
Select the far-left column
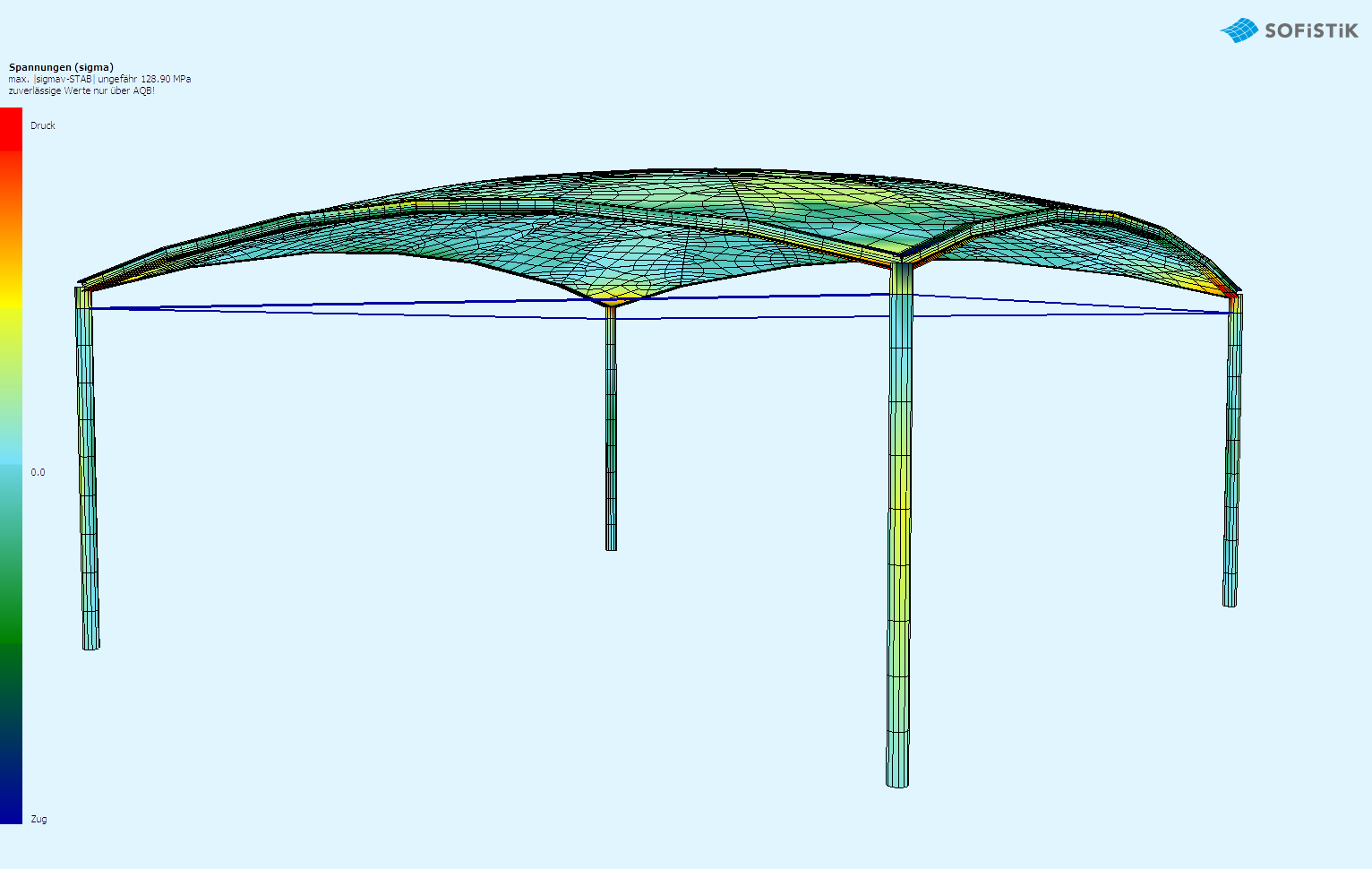coord(88,475)
